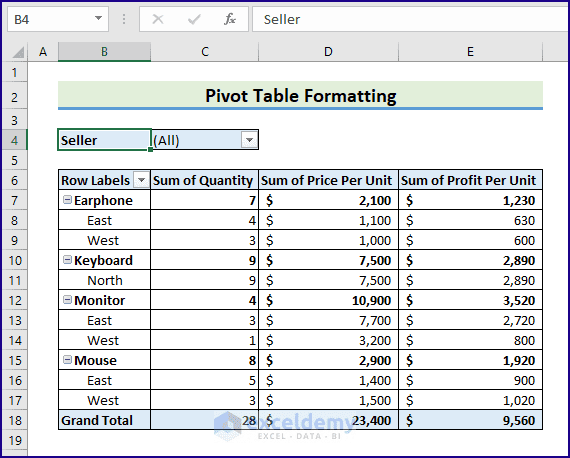Select all cells using the corner triangle
The image size is (570, 458).
click(x=18, y=52)
